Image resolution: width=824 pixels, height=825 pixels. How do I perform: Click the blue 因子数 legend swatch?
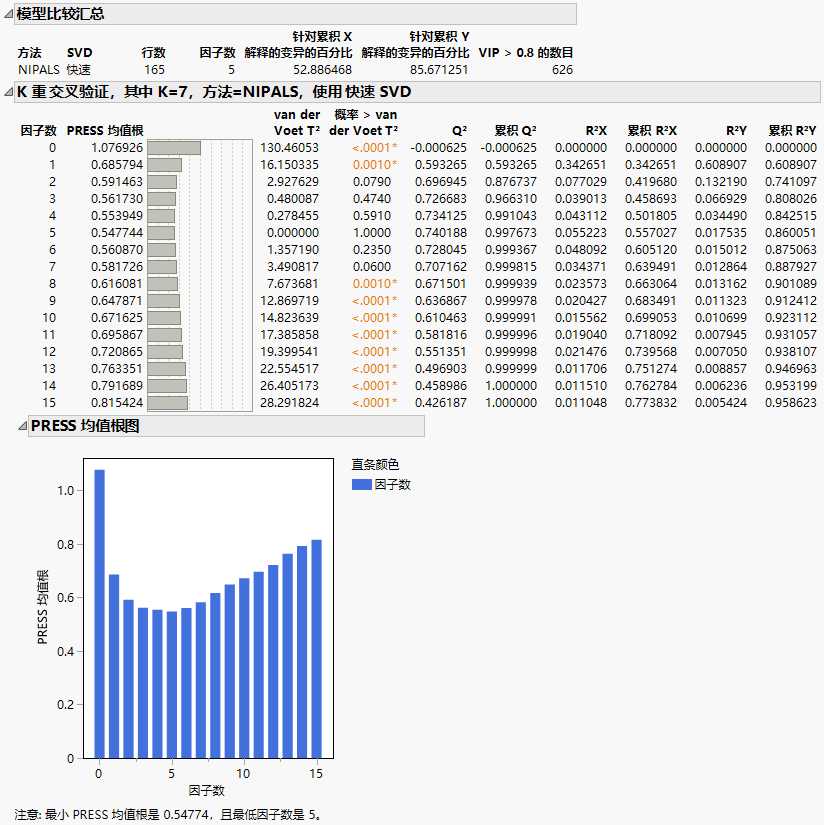point(361,485)
